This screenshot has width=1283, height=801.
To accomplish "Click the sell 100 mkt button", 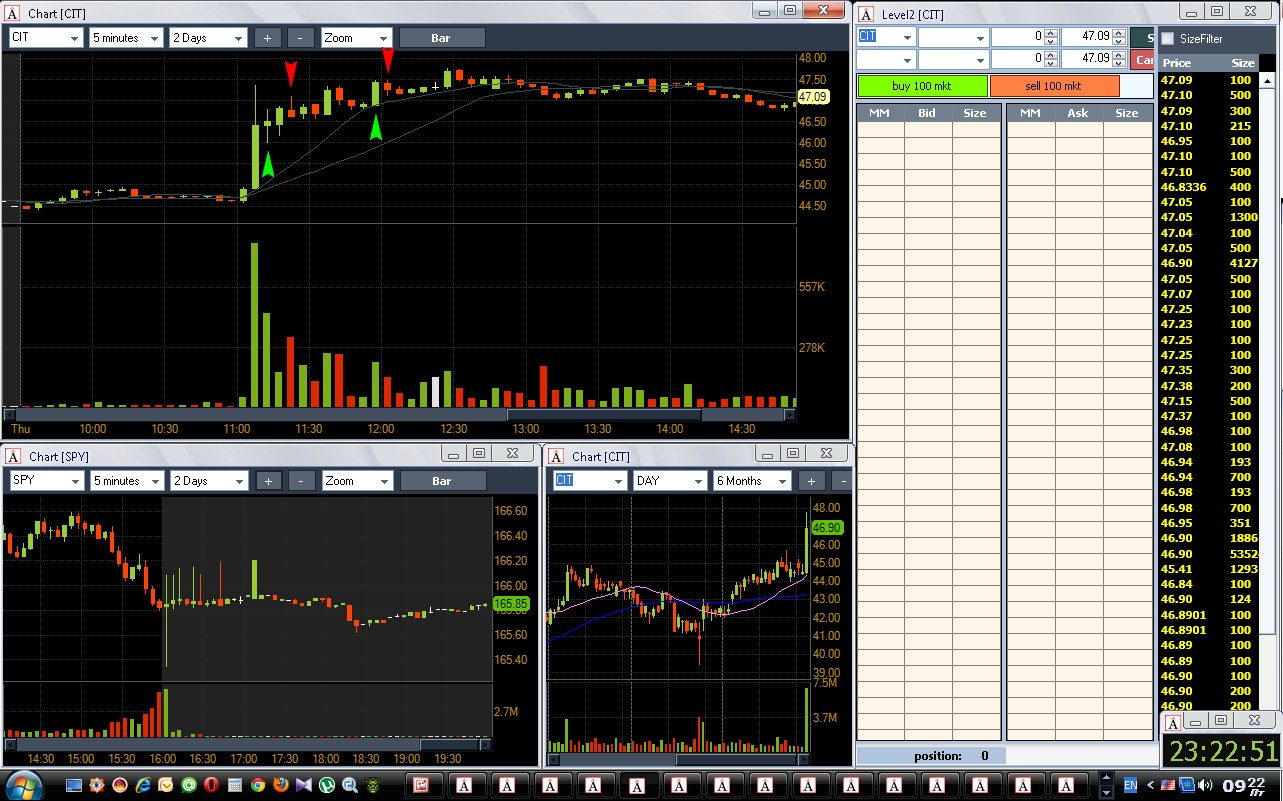I will 1054,86.
